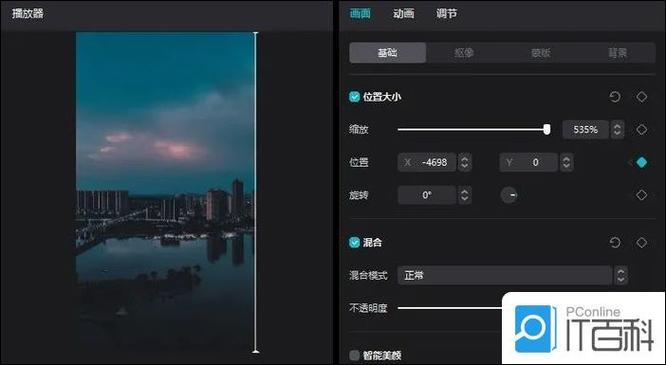Uncheck the 位置大小 checkbox
Viewport: 666px width, 365px height.
coord(354,97)
